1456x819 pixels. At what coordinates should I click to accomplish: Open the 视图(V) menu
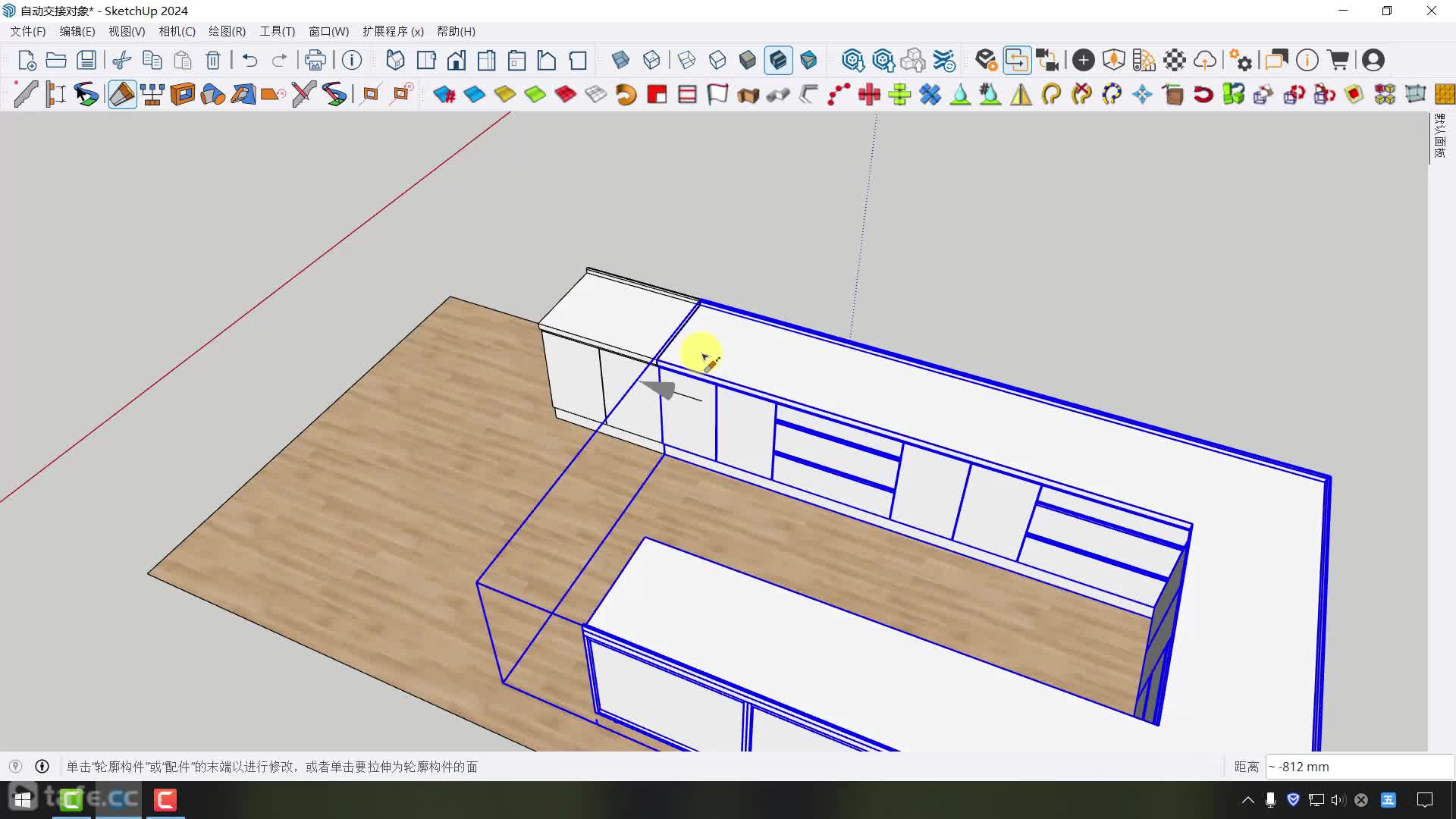[x=127, y=31]
